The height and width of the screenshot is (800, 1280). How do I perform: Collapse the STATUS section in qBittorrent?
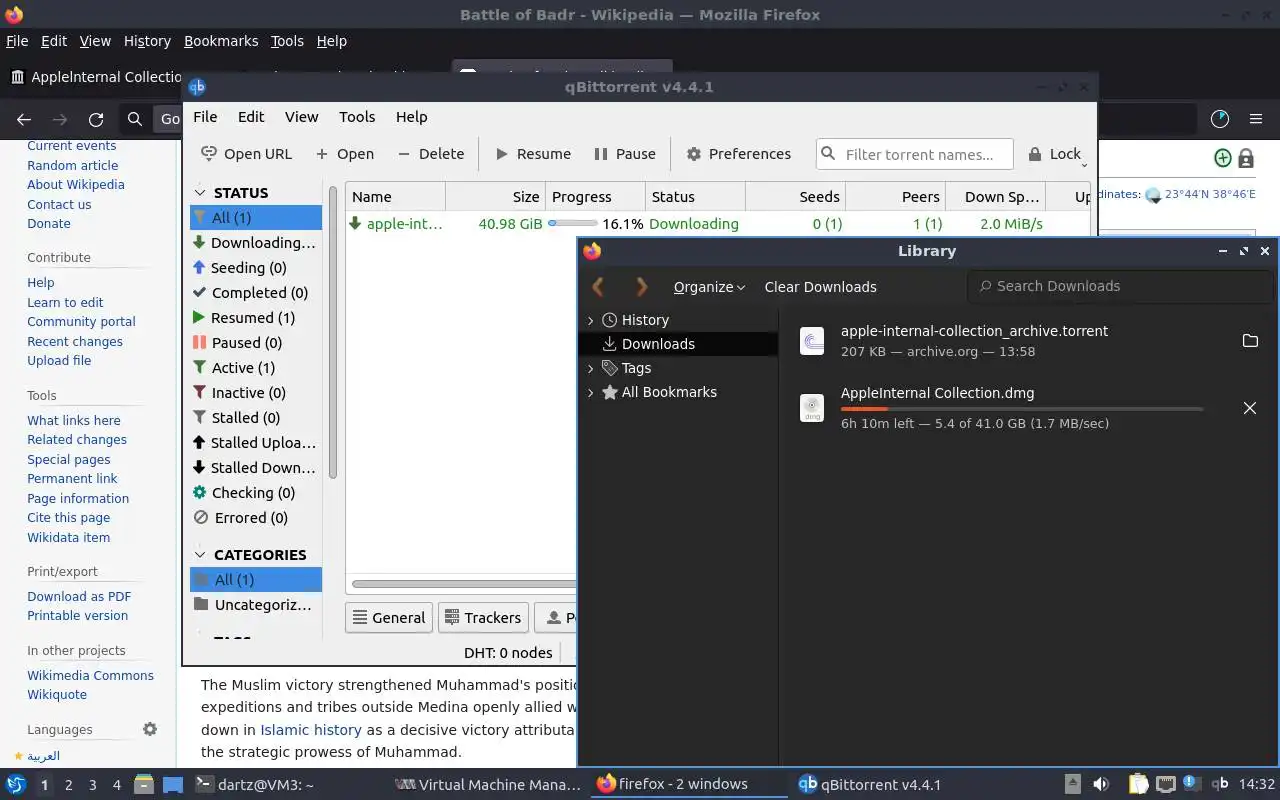[199, 193]
